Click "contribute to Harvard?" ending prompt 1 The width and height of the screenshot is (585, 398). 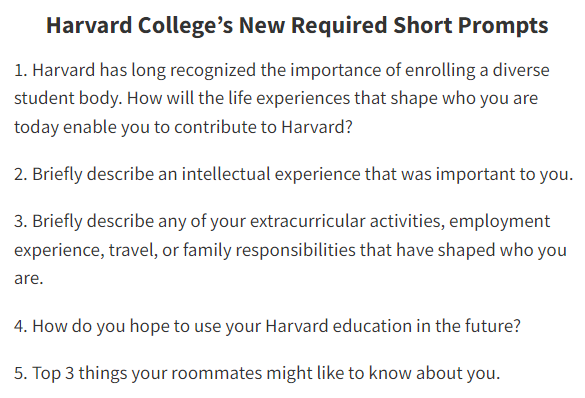pos(263,127)
